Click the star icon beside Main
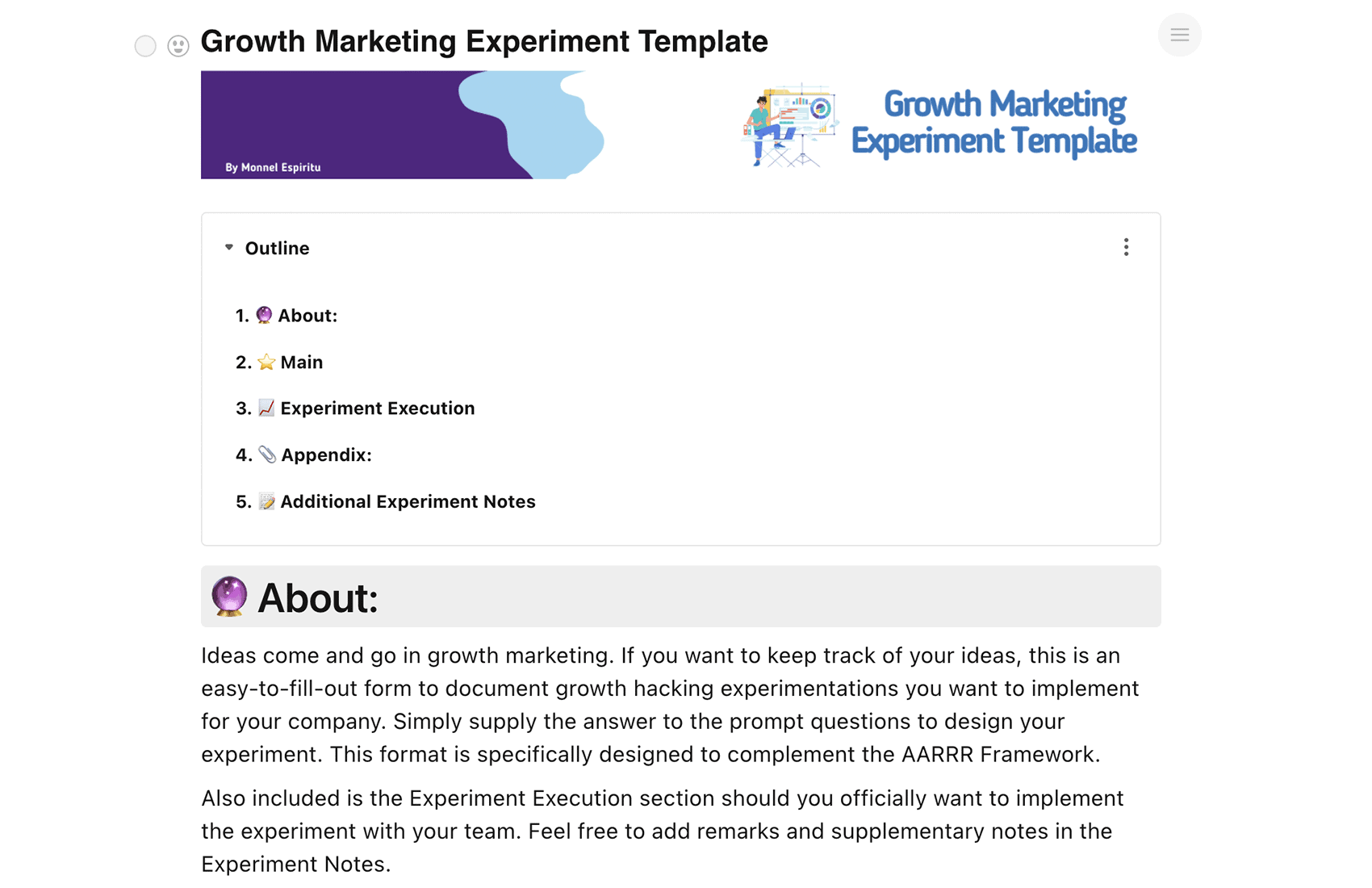Screen dimensions: 1372x888 [266, 362]
